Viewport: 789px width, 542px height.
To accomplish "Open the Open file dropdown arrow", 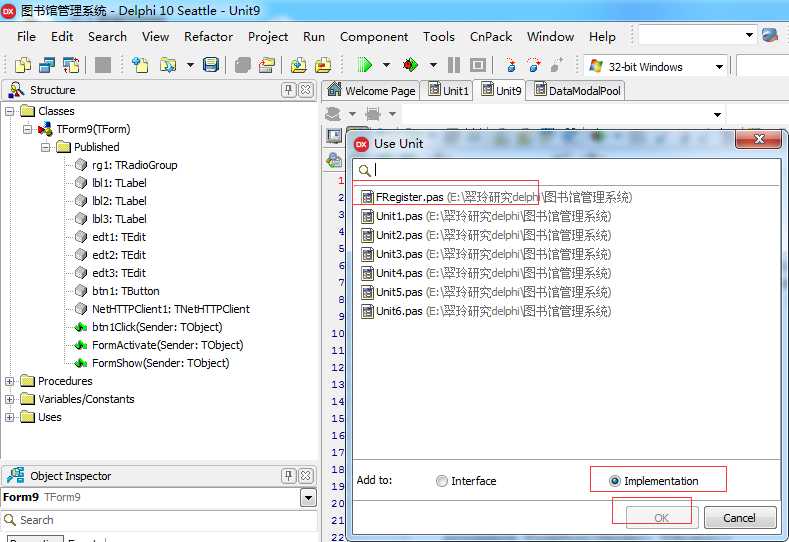I will pyautogui.click(x=190, y=65).
